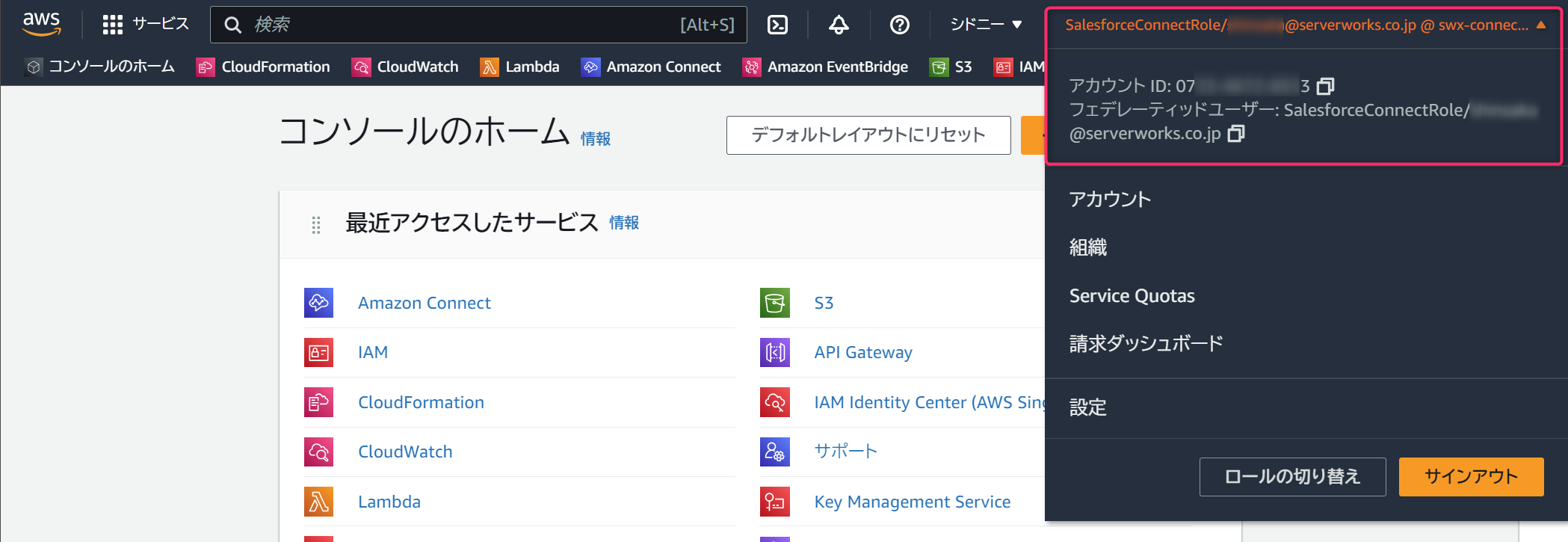Open コンソールのホーム favorite shortcut

100,67
